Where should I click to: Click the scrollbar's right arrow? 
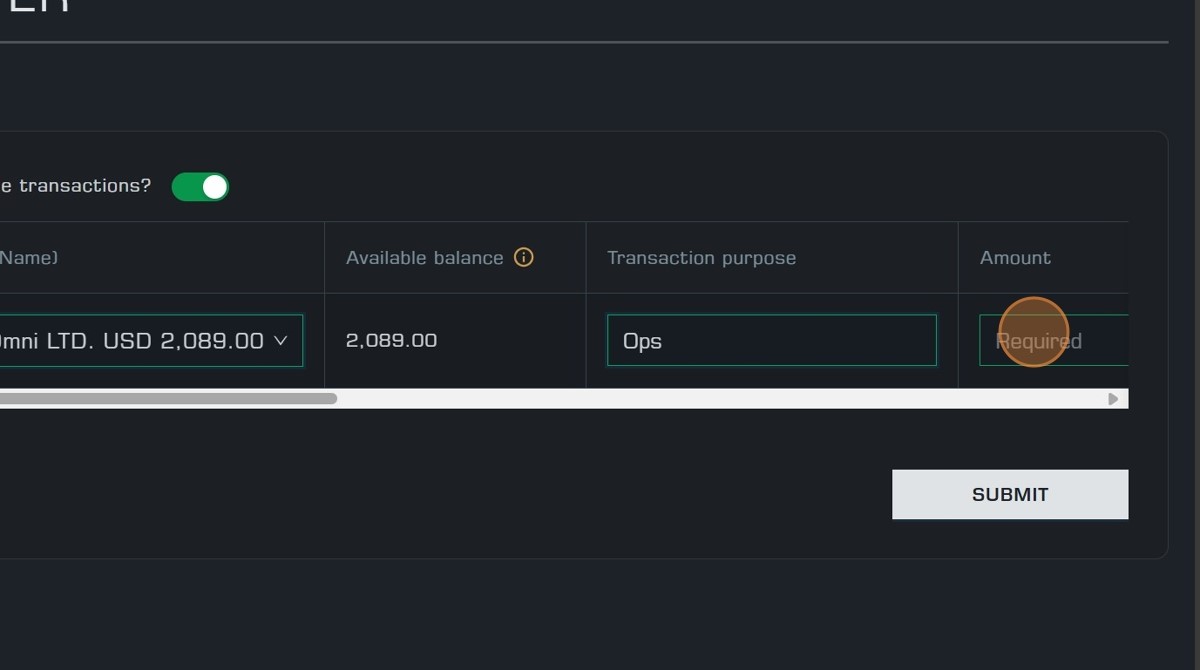click(x=1113, y=399)
